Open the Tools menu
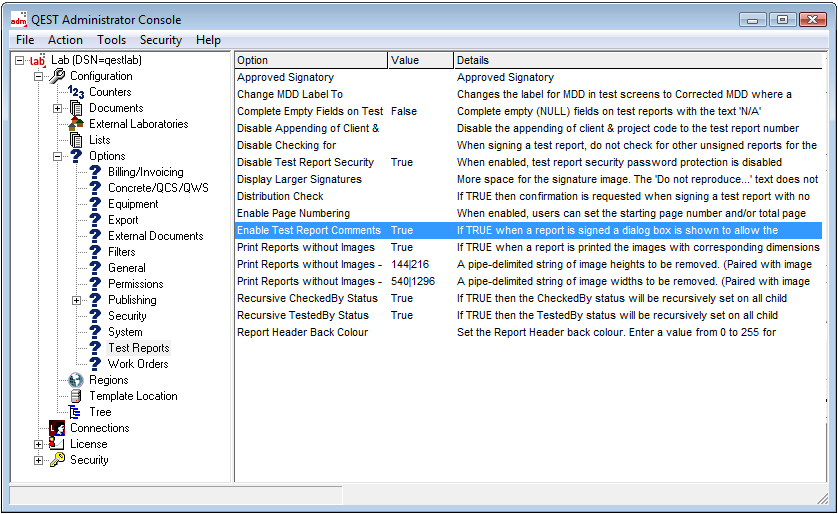Viewport: 838px width, 514px height. click(x=111, y=40)
